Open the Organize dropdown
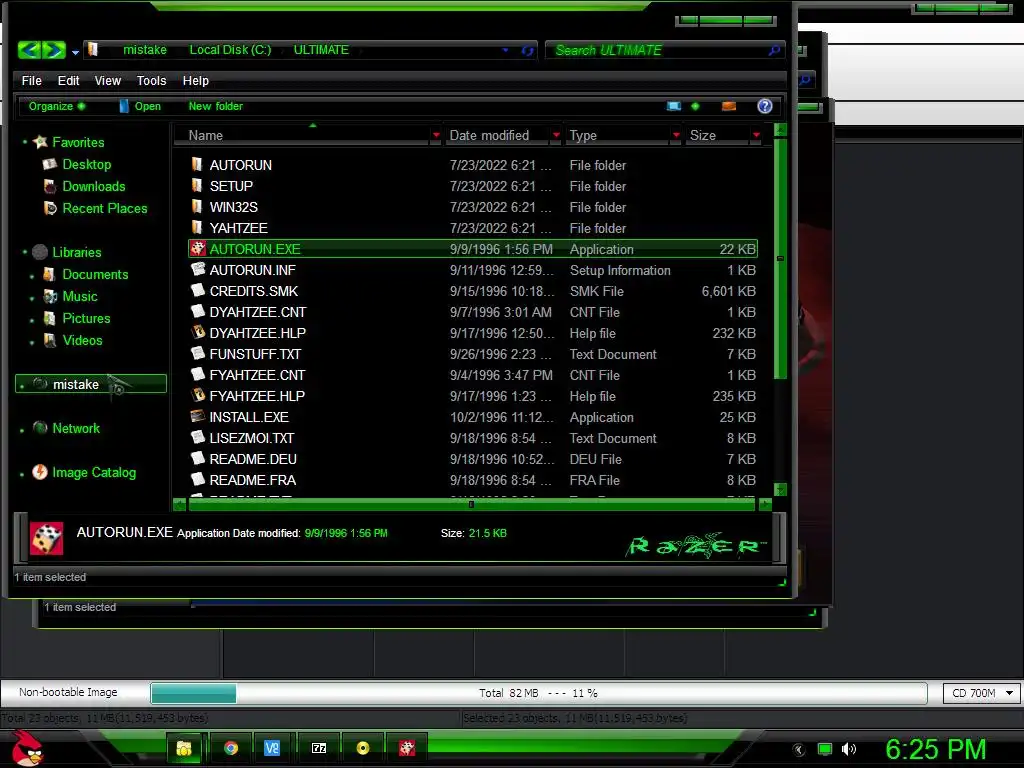This screenshot has width=1024, height=768. click(57, 106)
